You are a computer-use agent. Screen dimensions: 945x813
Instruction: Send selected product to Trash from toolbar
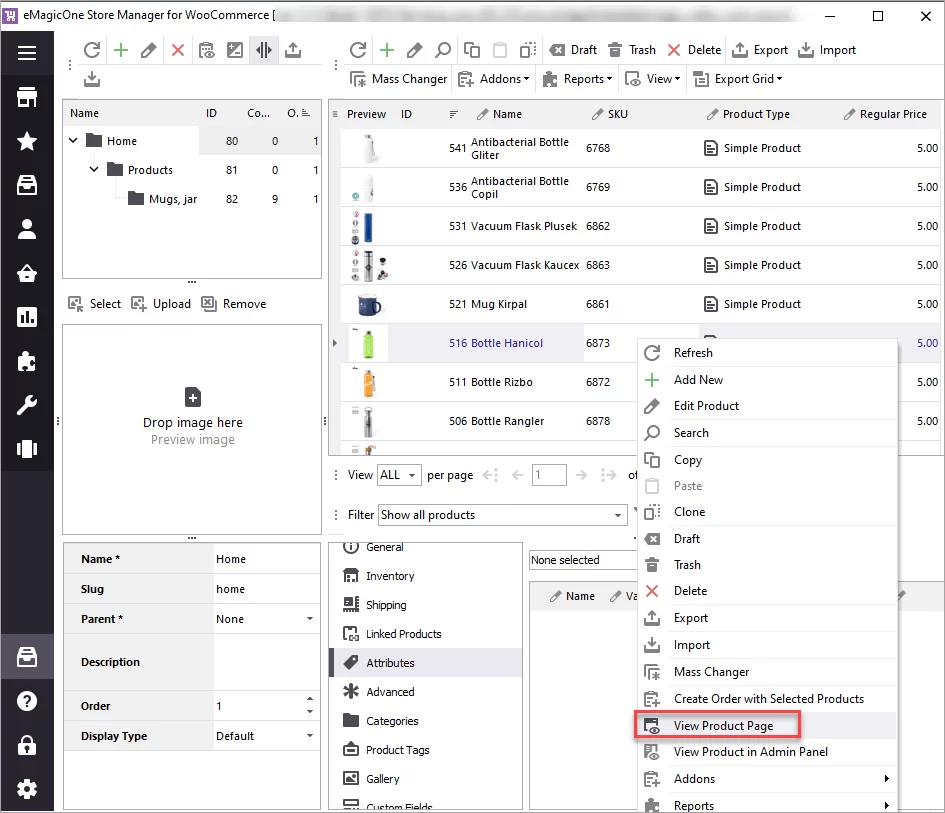630,49
